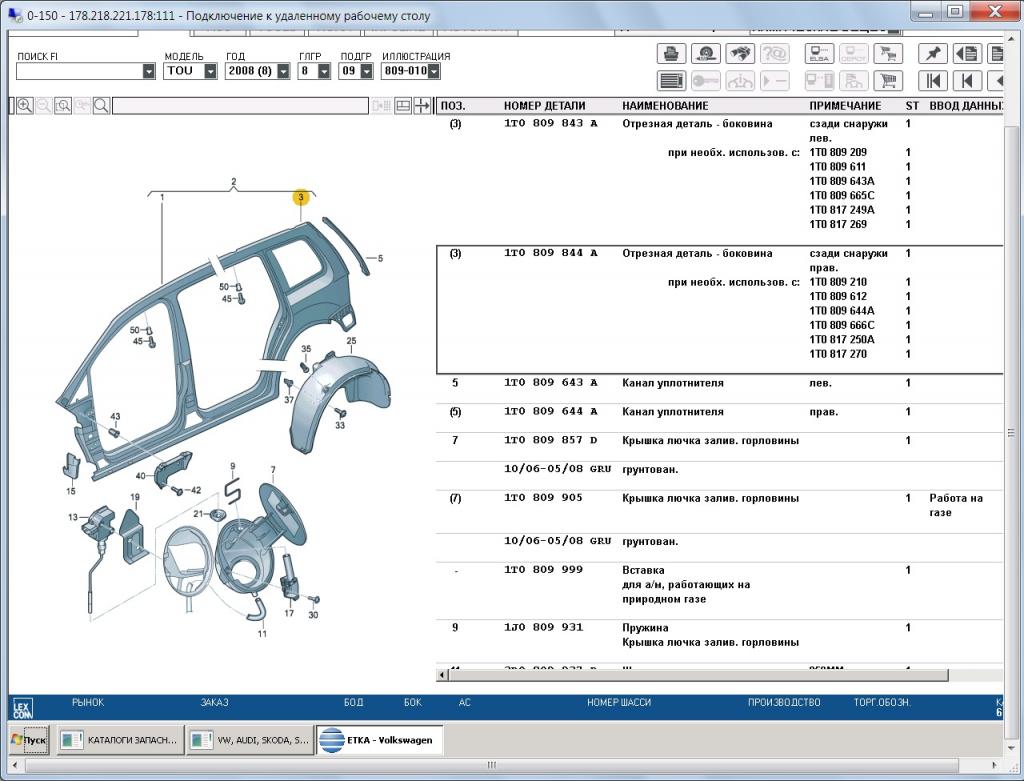This screenshot has height=781, width=1024.
Task: Click the greyed-out documents stack icon
Action: (854, 80)
